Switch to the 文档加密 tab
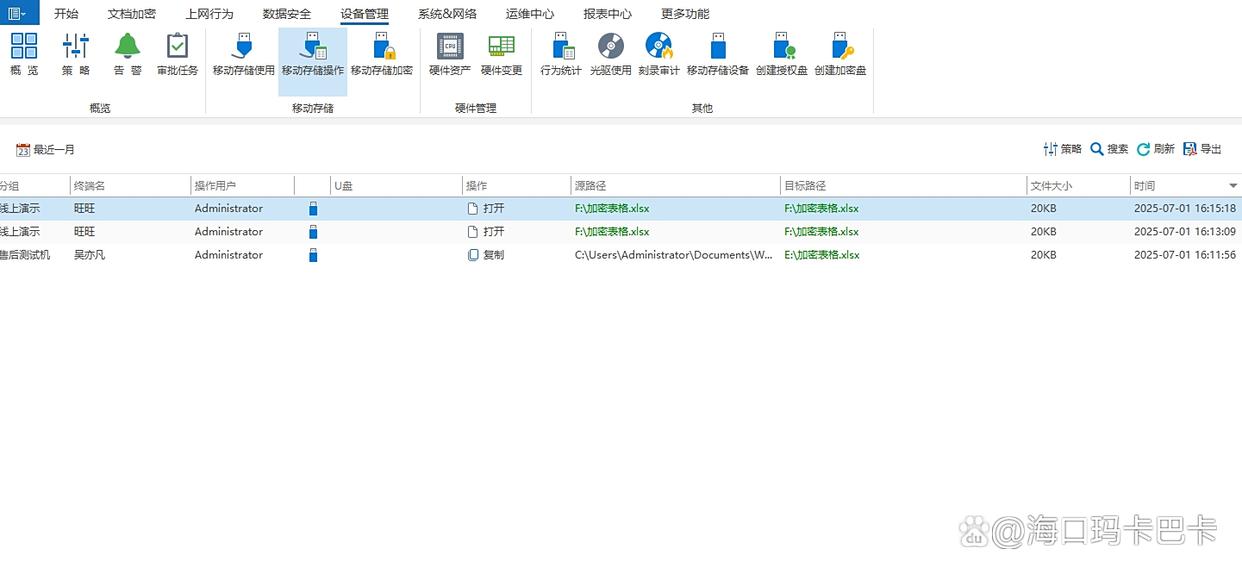Viewport: 1242px width, 574px height. 131,14
